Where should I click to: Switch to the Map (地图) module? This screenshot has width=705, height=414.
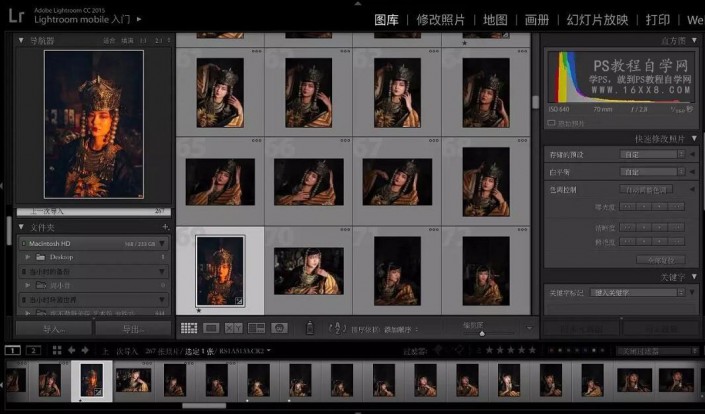coord(494,19)
